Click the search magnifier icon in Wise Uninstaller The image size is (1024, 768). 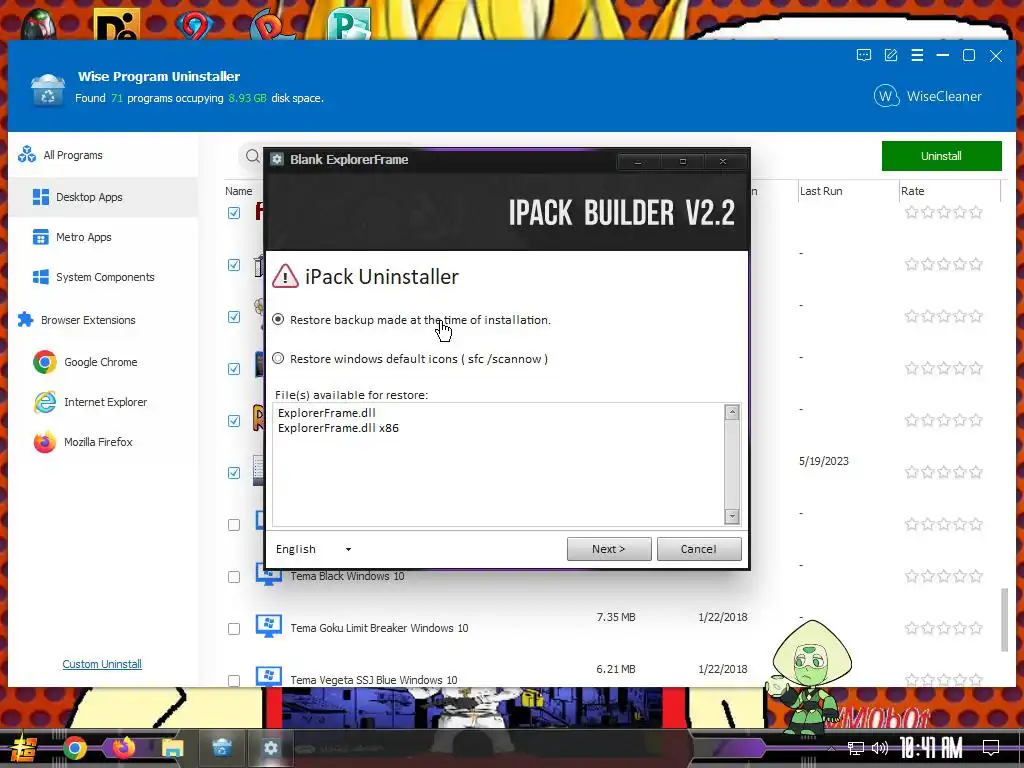[x=253, y=156]
